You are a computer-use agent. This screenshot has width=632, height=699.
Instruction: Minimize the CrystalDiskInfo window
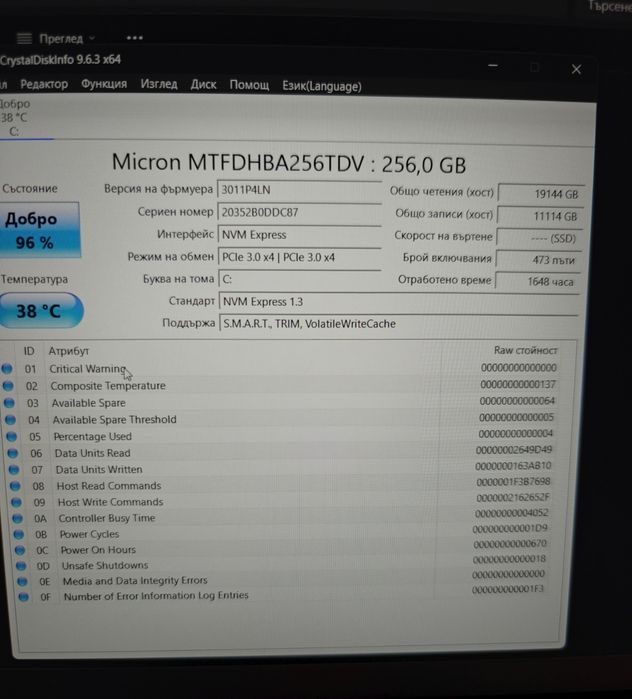pyautogui.click(x=492, y=66)
